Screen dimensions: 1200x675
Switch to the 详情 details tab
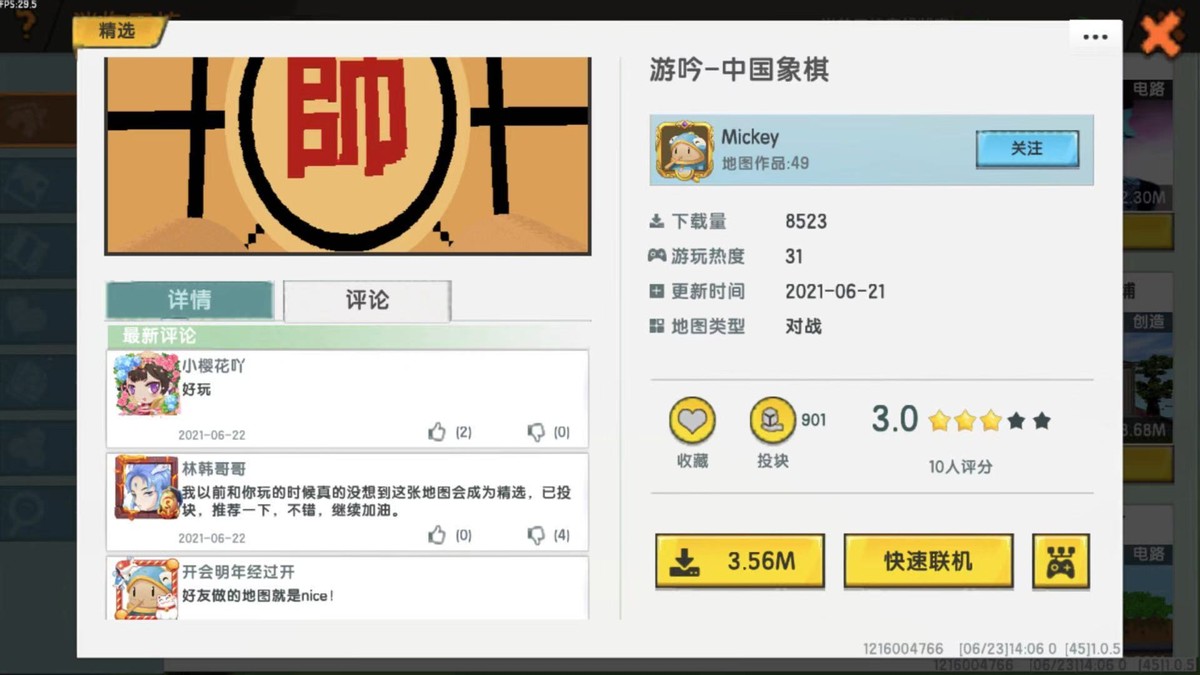click(x=189, y=300)
